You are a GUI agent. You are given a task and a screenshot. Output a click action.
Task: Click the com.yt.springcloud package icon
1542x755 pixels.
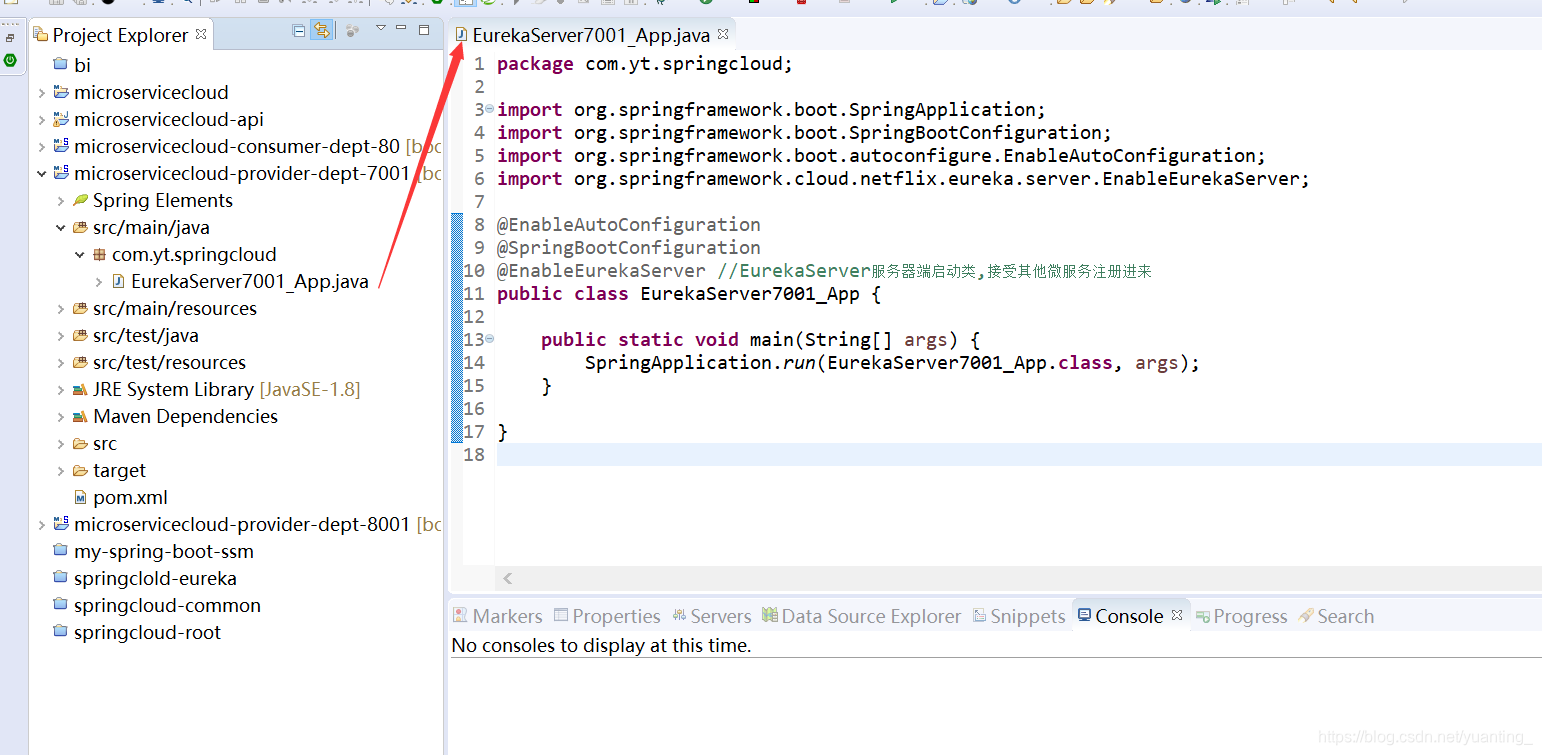click(99, 255)
